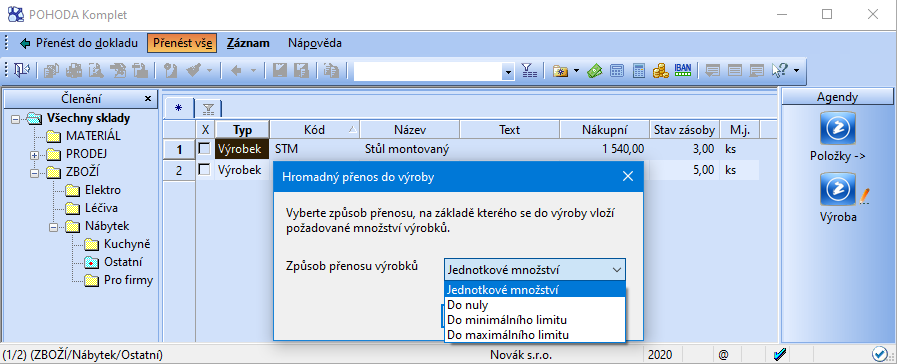Viewport: 897px width, 364px height.
Task: Click the 1 540,00 purchase price cell
Action: click(x=604, y=149)
